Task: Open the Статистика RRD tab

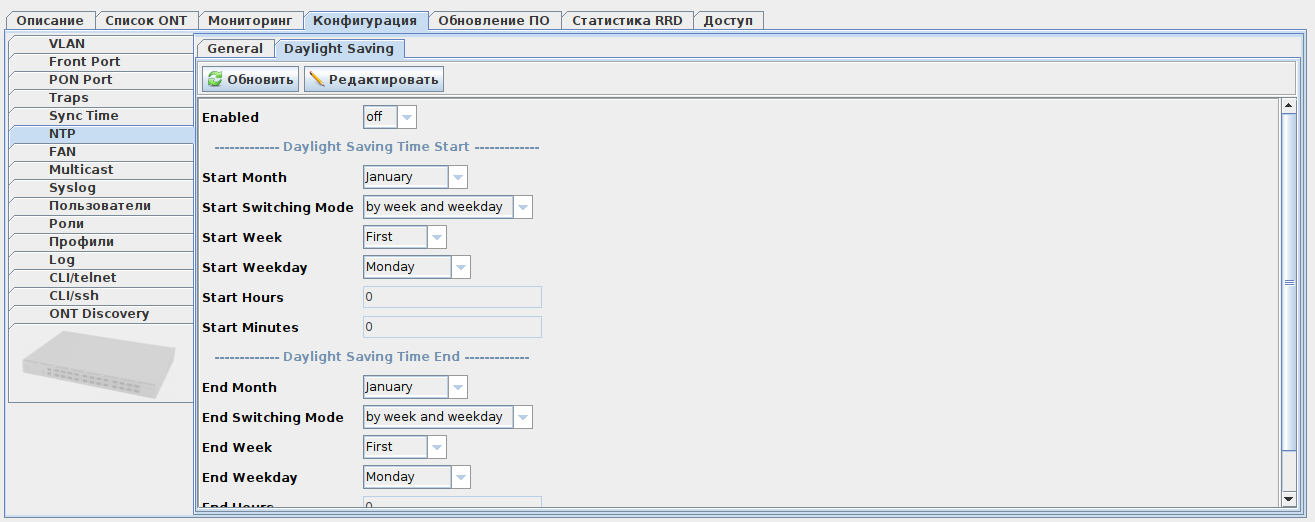Action: (x=627, y=20)
